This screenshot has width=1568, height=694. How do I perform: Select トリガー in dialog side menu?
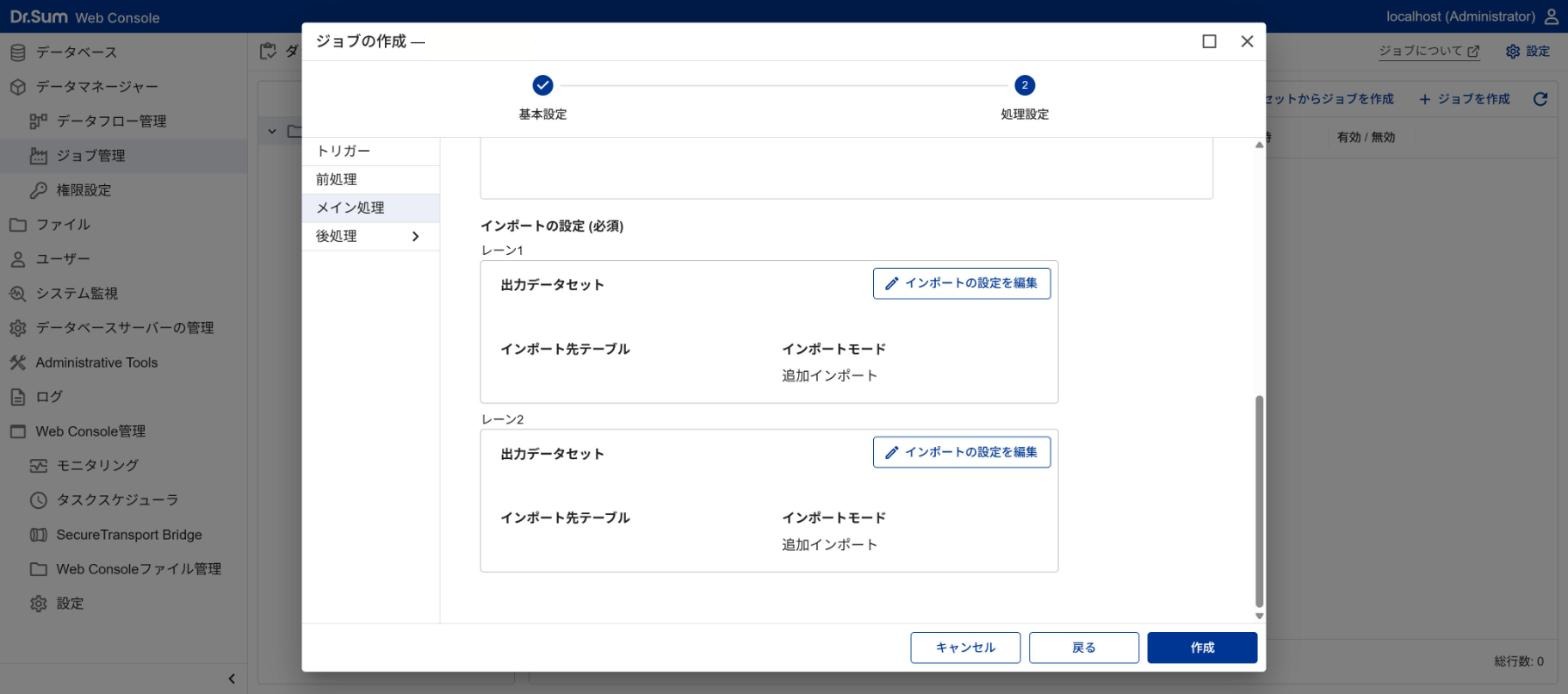click(x=370, y=151)
